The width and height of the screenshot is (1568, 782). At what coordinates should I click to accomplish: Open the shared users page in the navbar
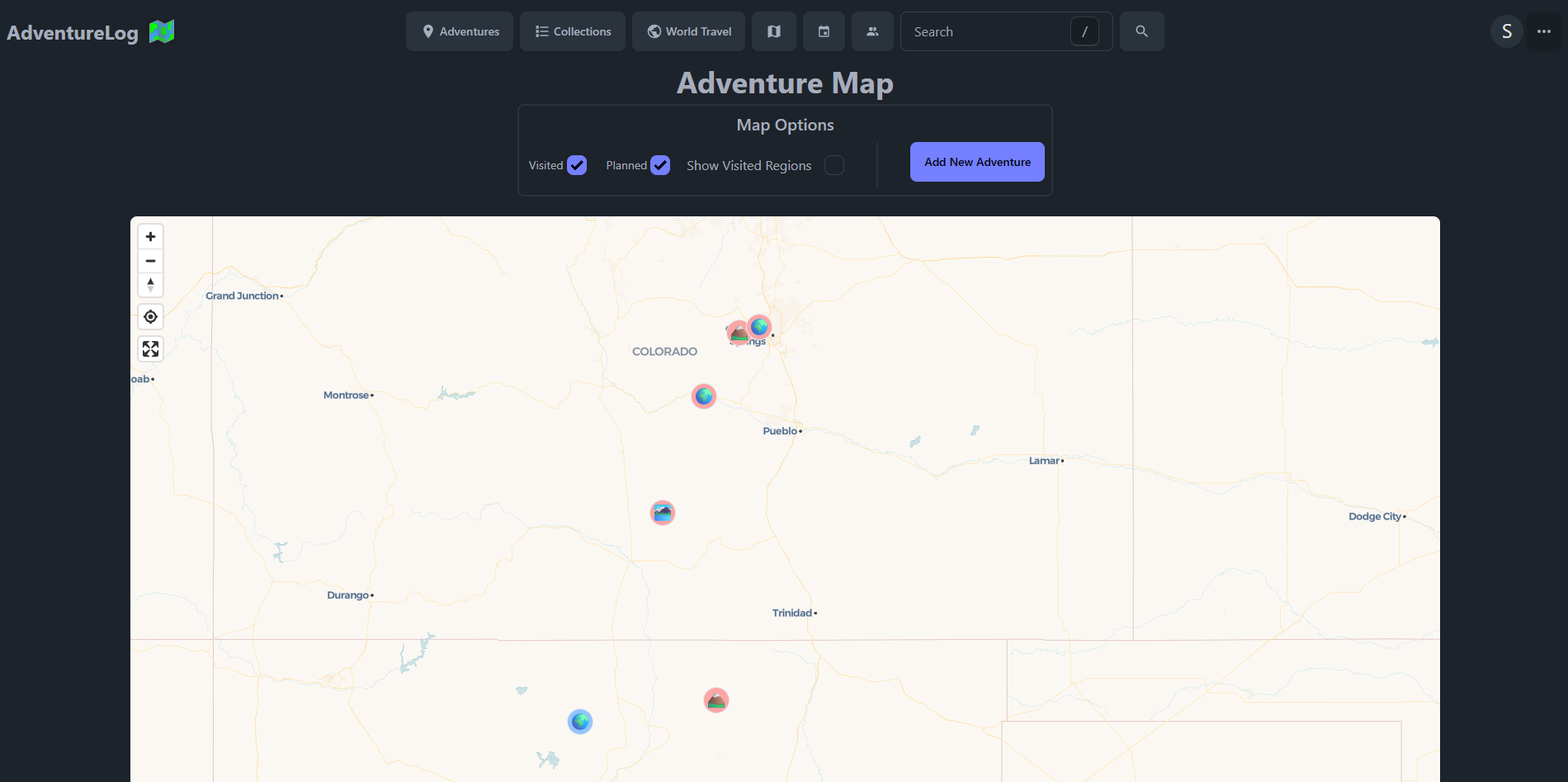pyautogui.click(x=872, y=31)
